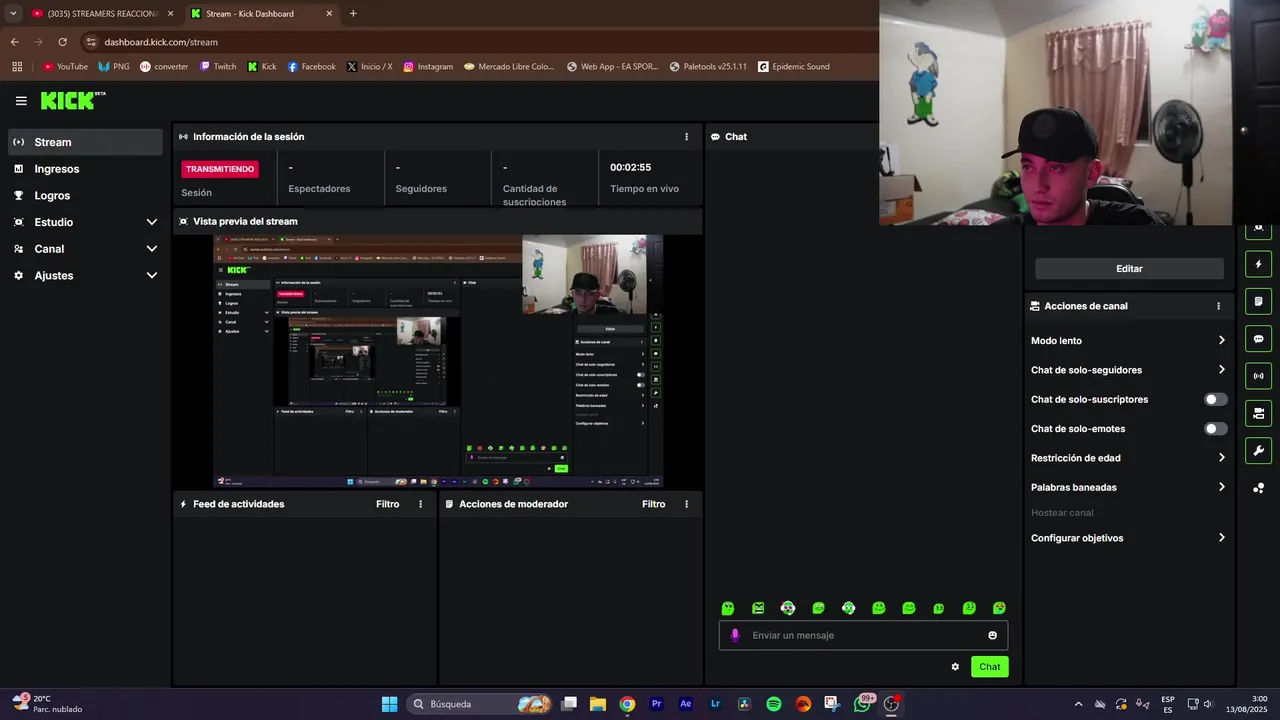Toggle Chat de solo-suscriptores switch

click(1215, 399)
